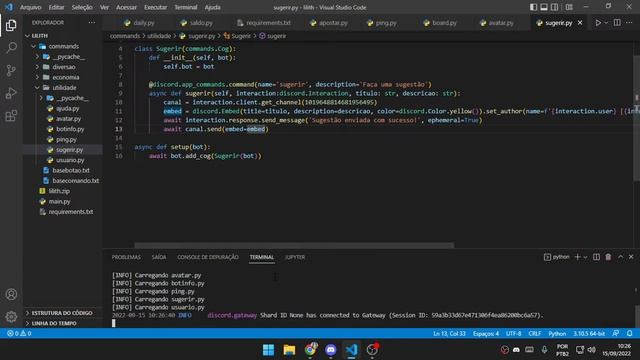Open the Arquivo menu
The width and height of the screenshot is (640, 360).
pyautogui.click(x=30, y=7)
